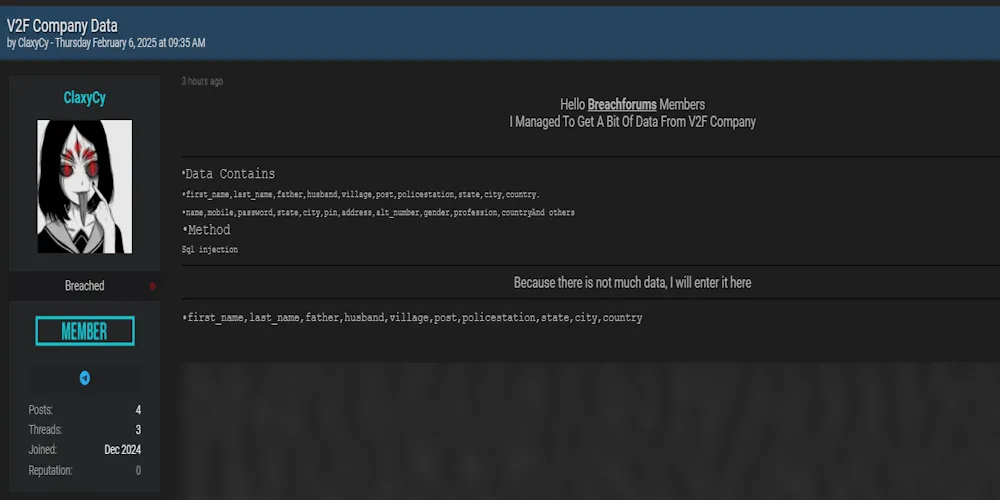Click the blurred data block below the column list
Viewport: 1000px width, 500px height.
[591, 431]
